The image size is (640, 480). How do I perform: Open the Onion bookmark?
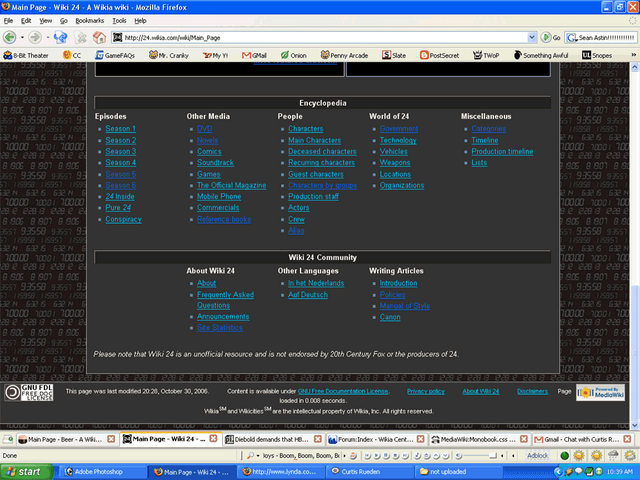(x=293, y=55)
